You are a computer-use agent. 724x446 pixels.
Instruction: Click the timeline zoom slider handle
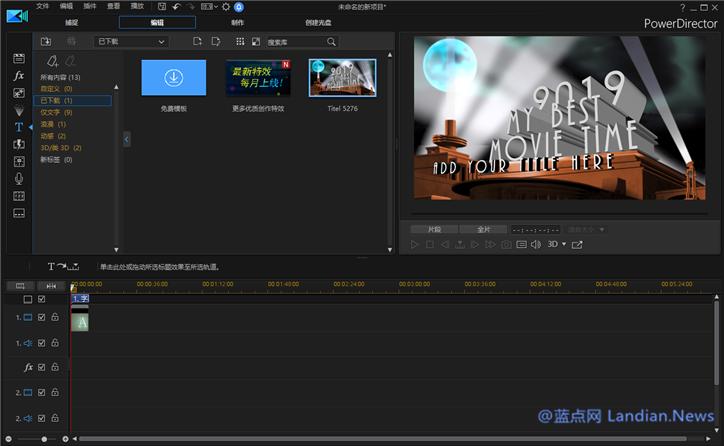pyautogui.click(x=44, y=439)
